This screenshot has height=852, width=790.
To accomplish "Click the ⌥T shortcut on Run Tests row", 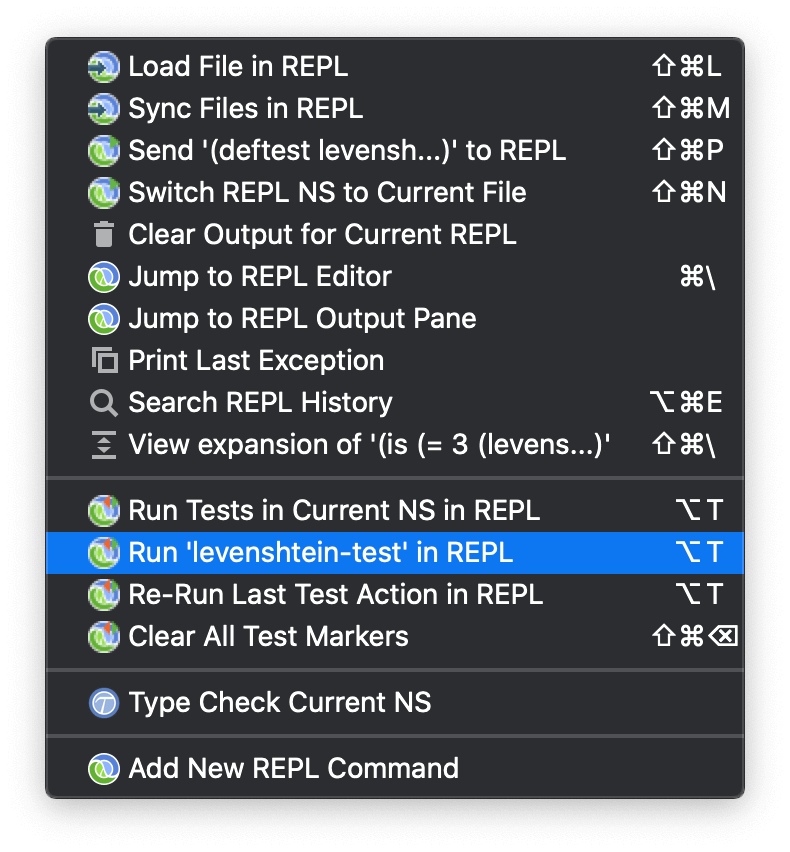I will (x=699, y=510).
